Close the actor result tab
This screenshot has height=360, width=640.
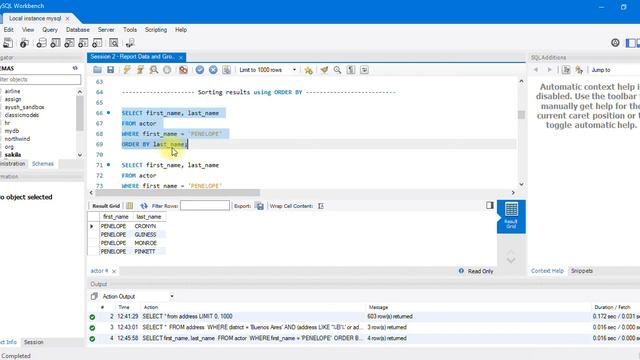pyautogui.click(x=114, y=271)
